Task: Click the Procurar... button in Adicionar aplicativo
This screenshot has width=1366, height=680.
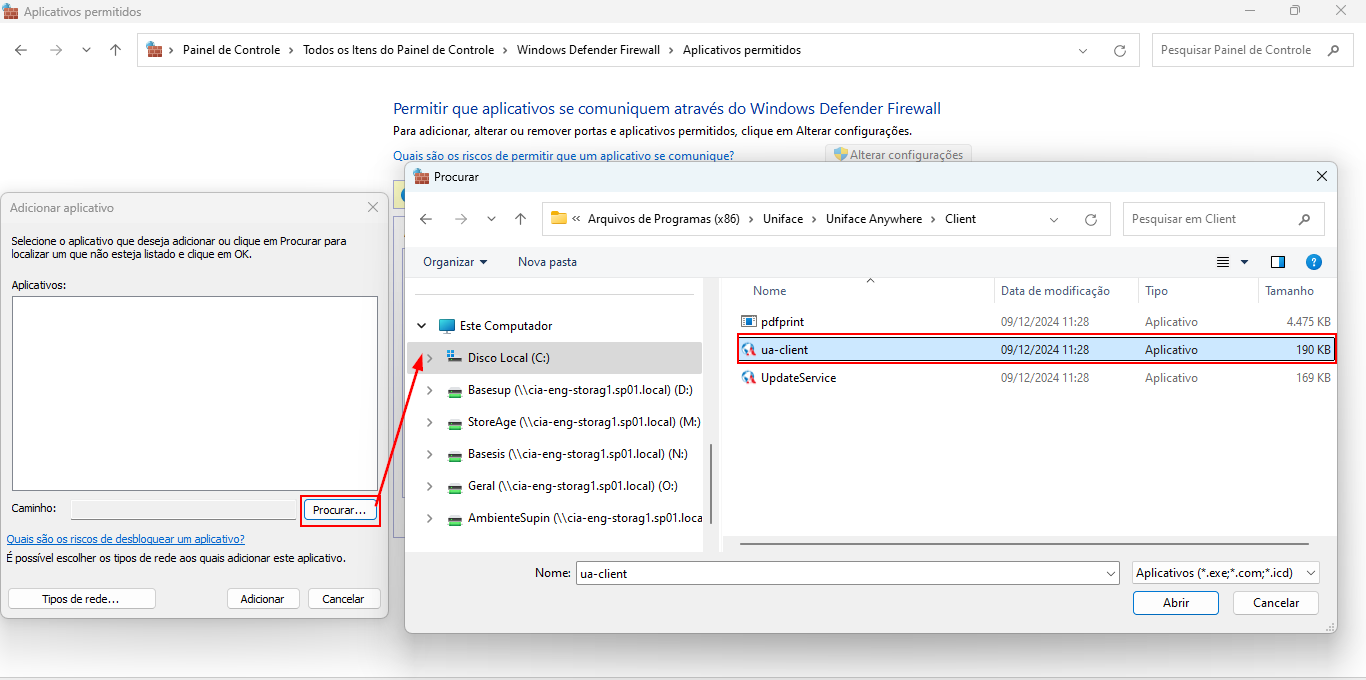Action: (340, 510)
